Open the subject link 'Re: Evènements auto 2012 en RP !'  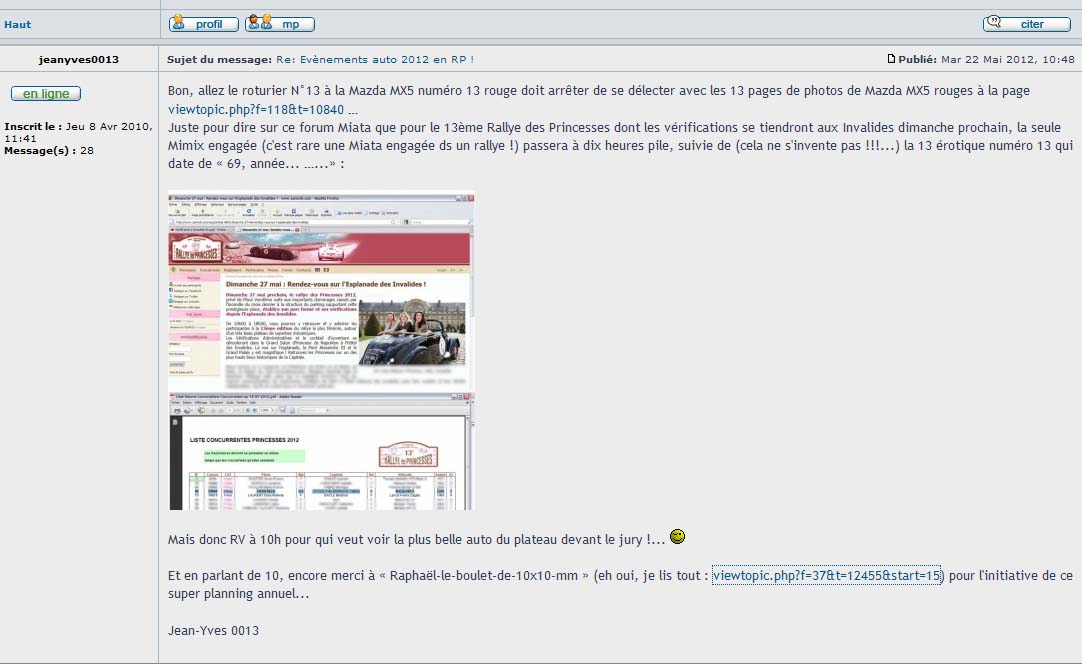pos(375,59)
